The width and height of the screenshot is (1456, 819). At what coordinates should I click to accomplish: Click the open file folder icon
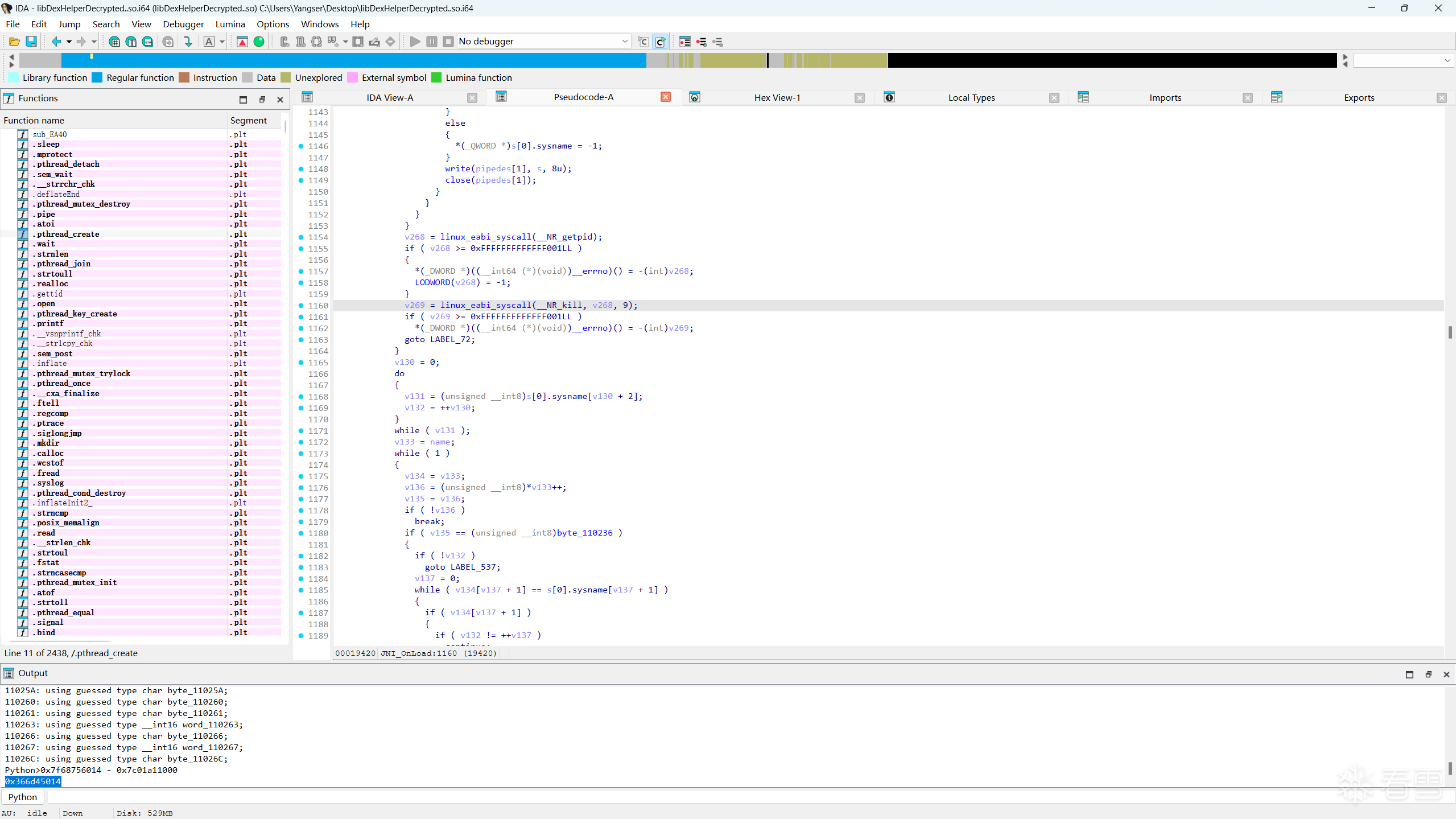14,42
